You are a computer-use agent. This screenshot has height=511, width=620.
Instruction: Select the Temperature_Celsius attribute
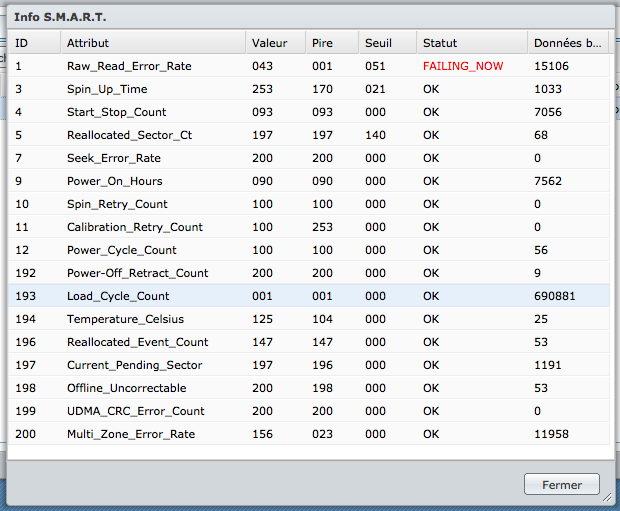(x=125, y=319)
